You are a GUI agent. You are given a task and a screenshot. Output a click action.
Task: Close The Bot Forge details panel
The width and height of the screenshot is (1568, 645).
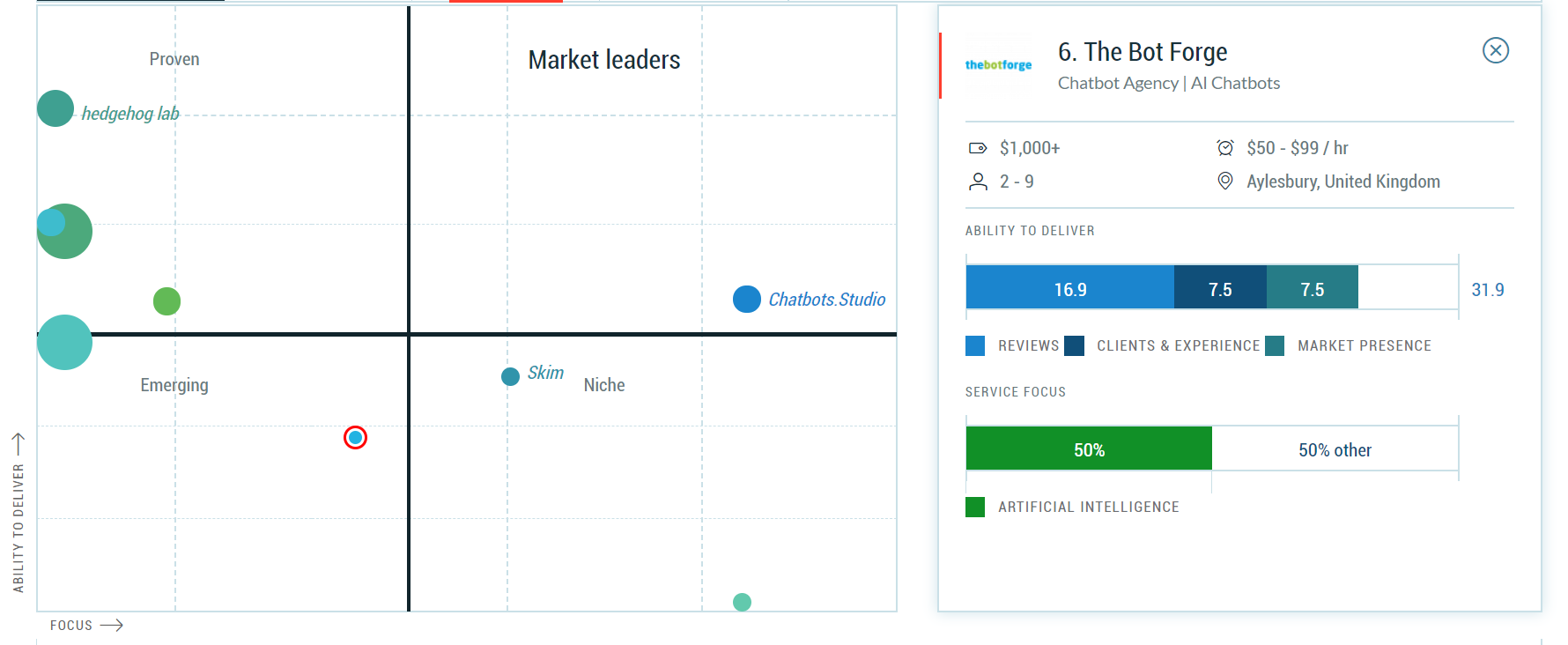click(1495, 50)
